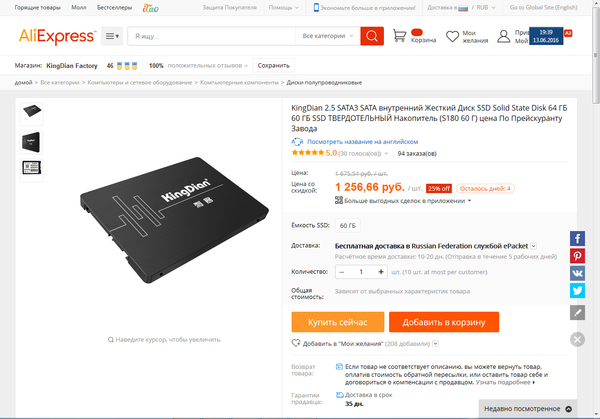Share the product on Twitter
The height and width of the screenshot is (419, 600).
click(577, 290)
